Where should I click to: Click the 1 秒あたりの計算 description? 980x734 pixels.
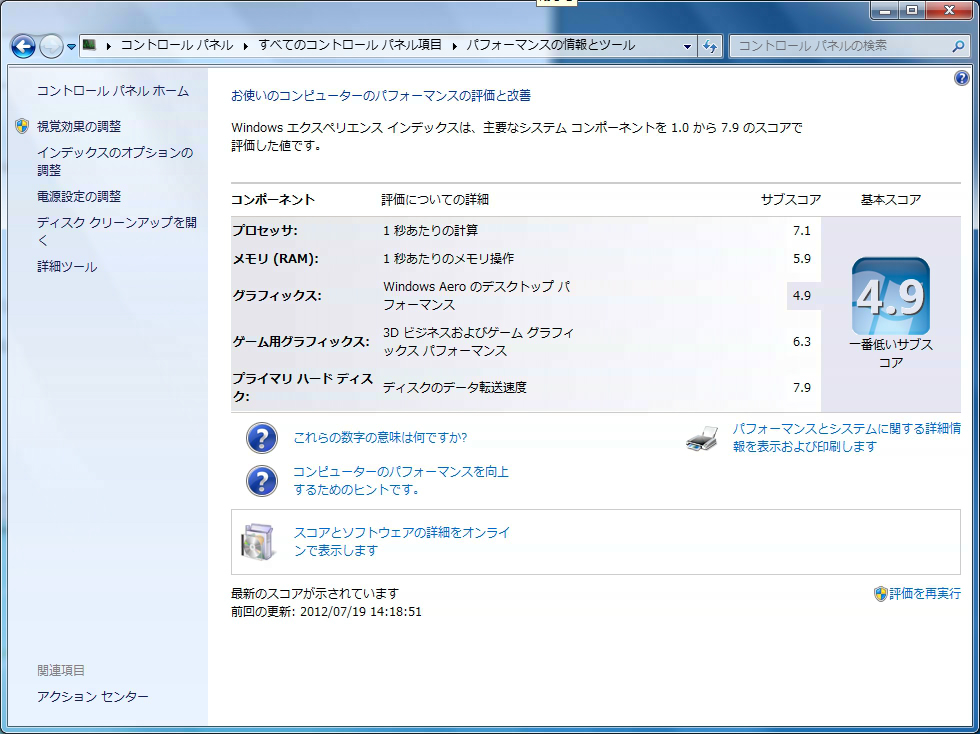(431, 231)
